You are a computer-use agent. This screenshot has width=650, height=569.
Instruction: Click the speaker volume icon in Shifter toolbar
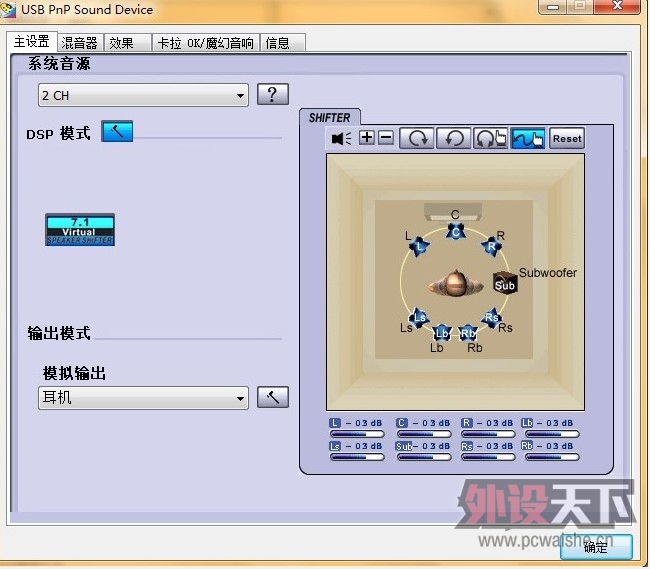click(x=341, y=139)
